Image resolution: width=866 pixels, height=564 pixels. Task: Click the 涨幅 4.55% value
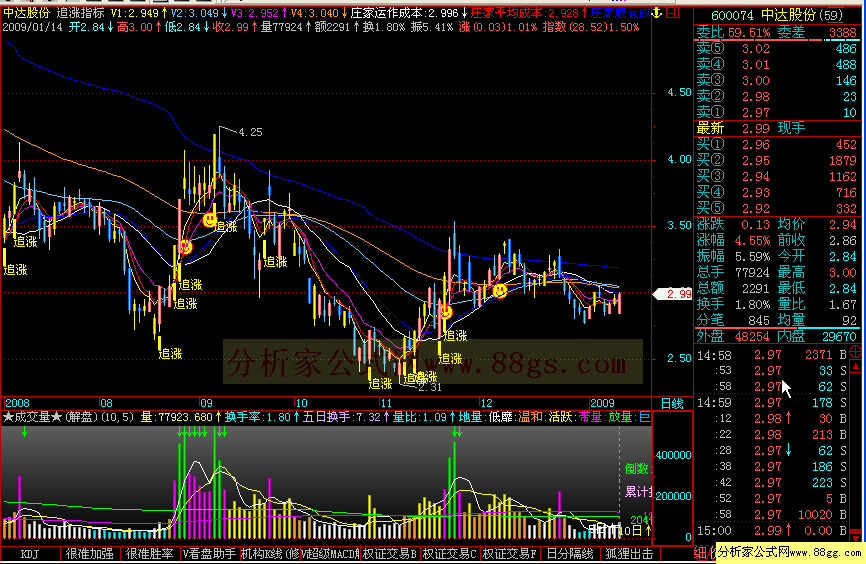tap(752, 241)
